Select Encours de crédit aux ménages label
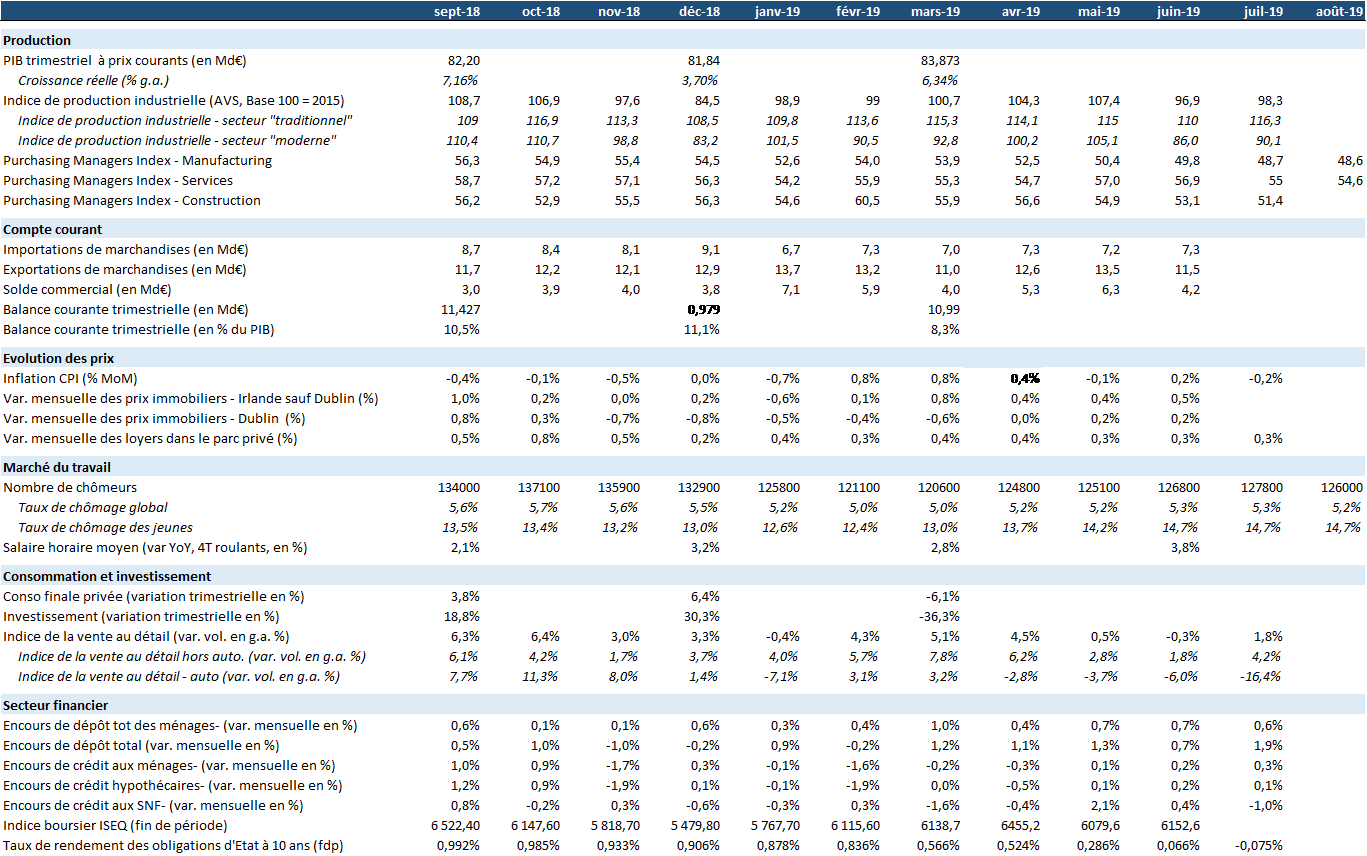 point(169,766)
